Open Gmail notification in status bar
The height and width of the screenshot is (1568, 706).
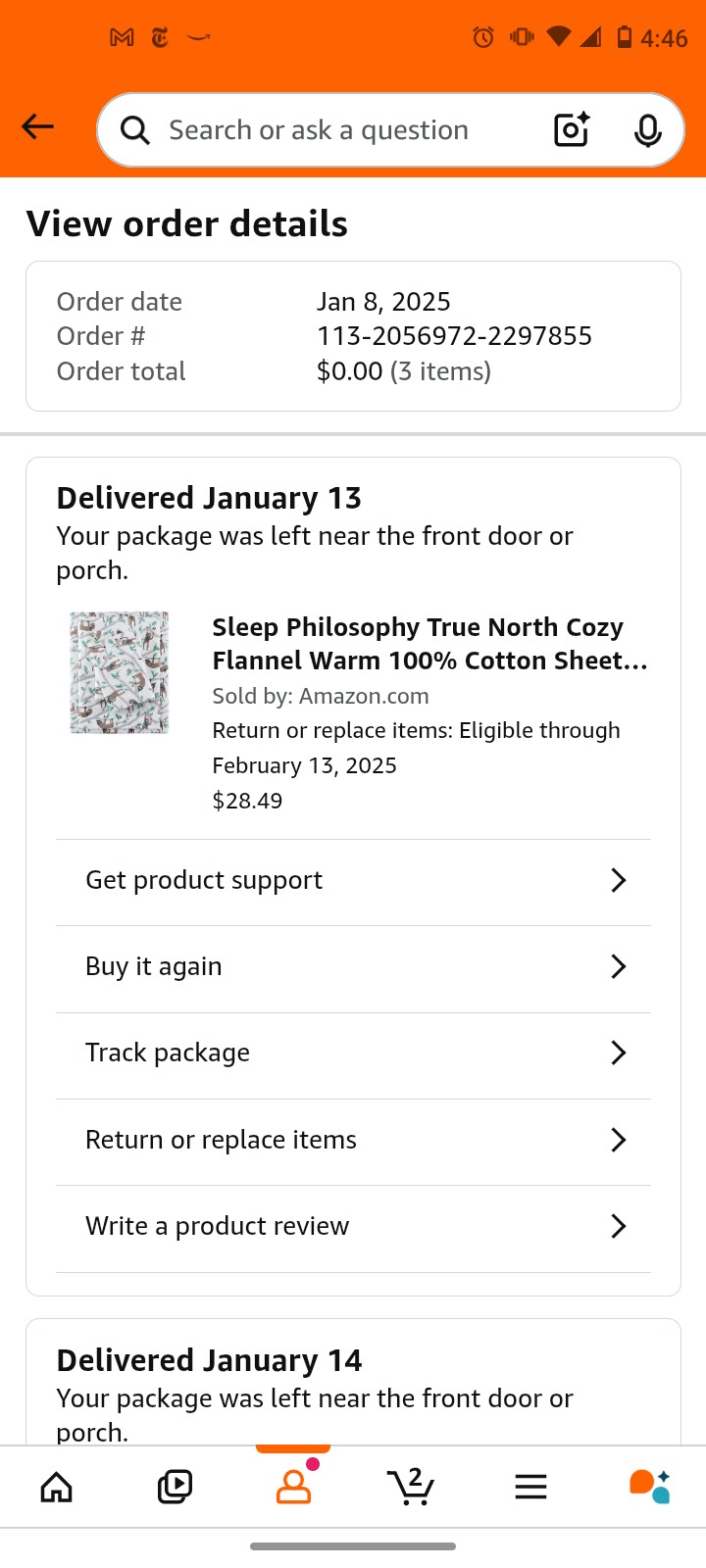[122, 37]
